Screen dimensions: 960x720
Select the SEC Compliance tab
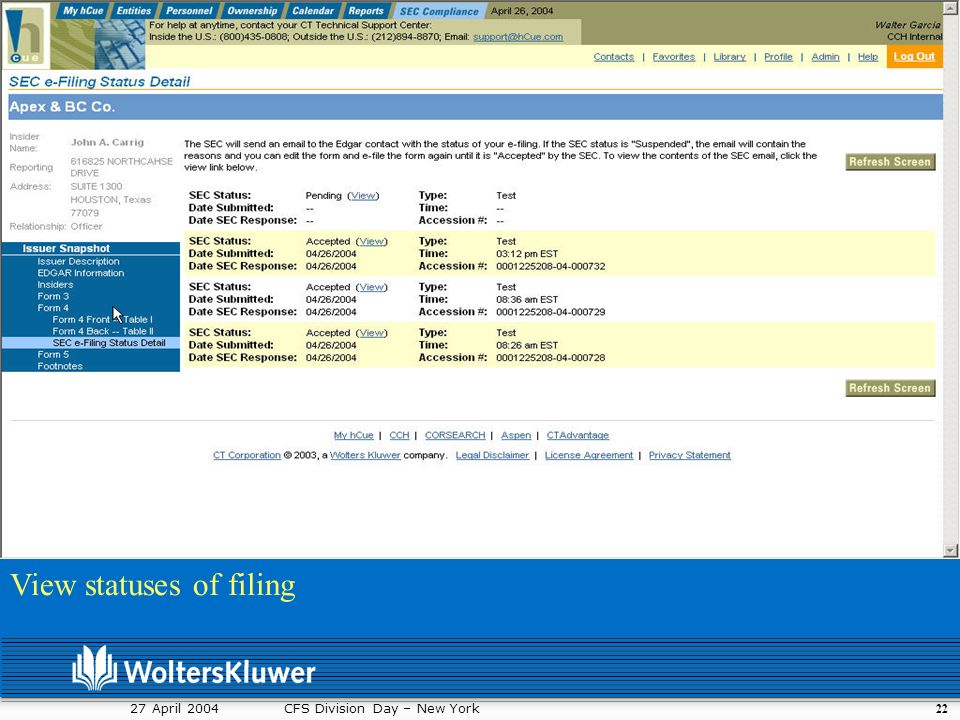(x=439, y=11)
